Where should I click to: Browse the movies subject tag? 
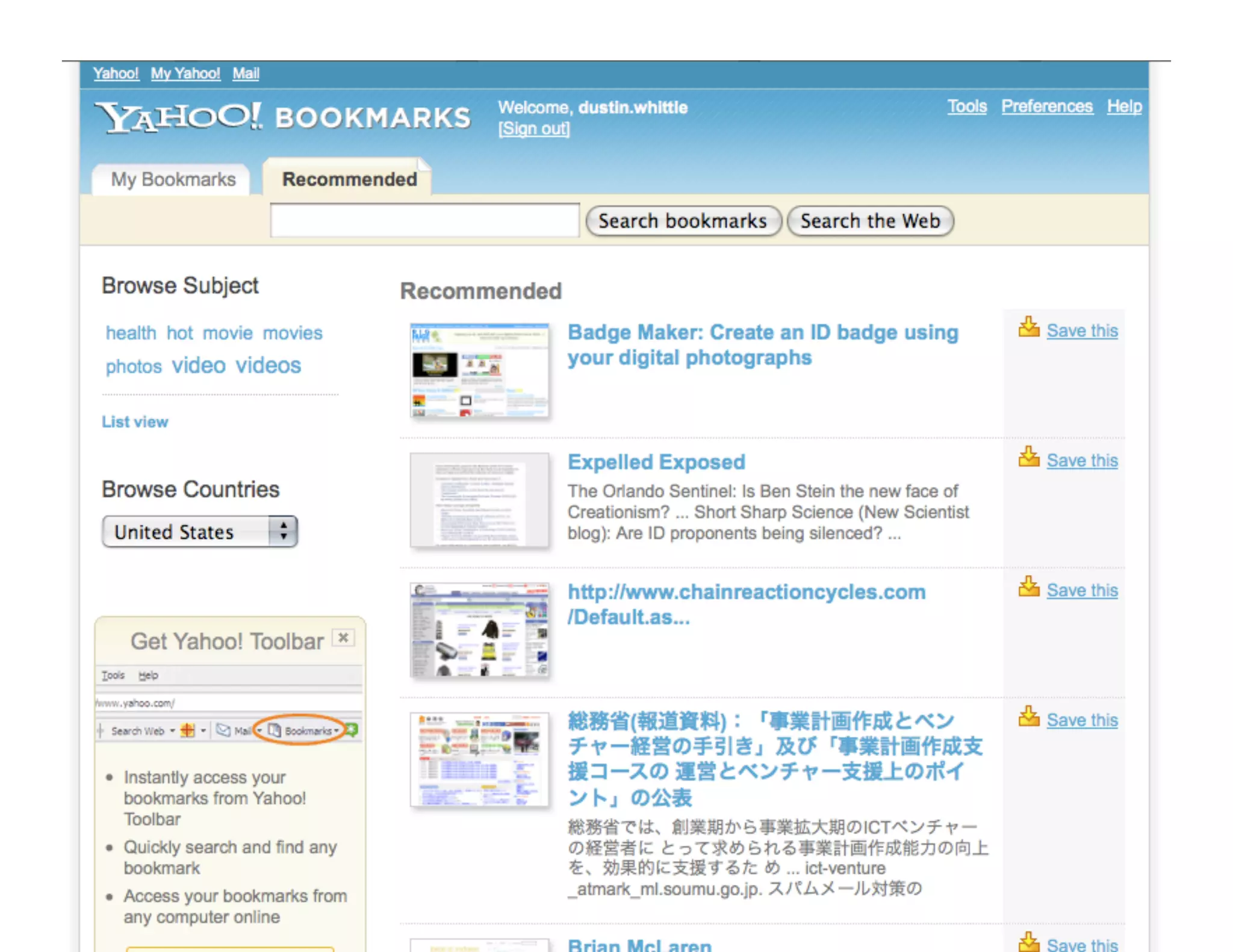pyautogui.click(x=293, y=333)
